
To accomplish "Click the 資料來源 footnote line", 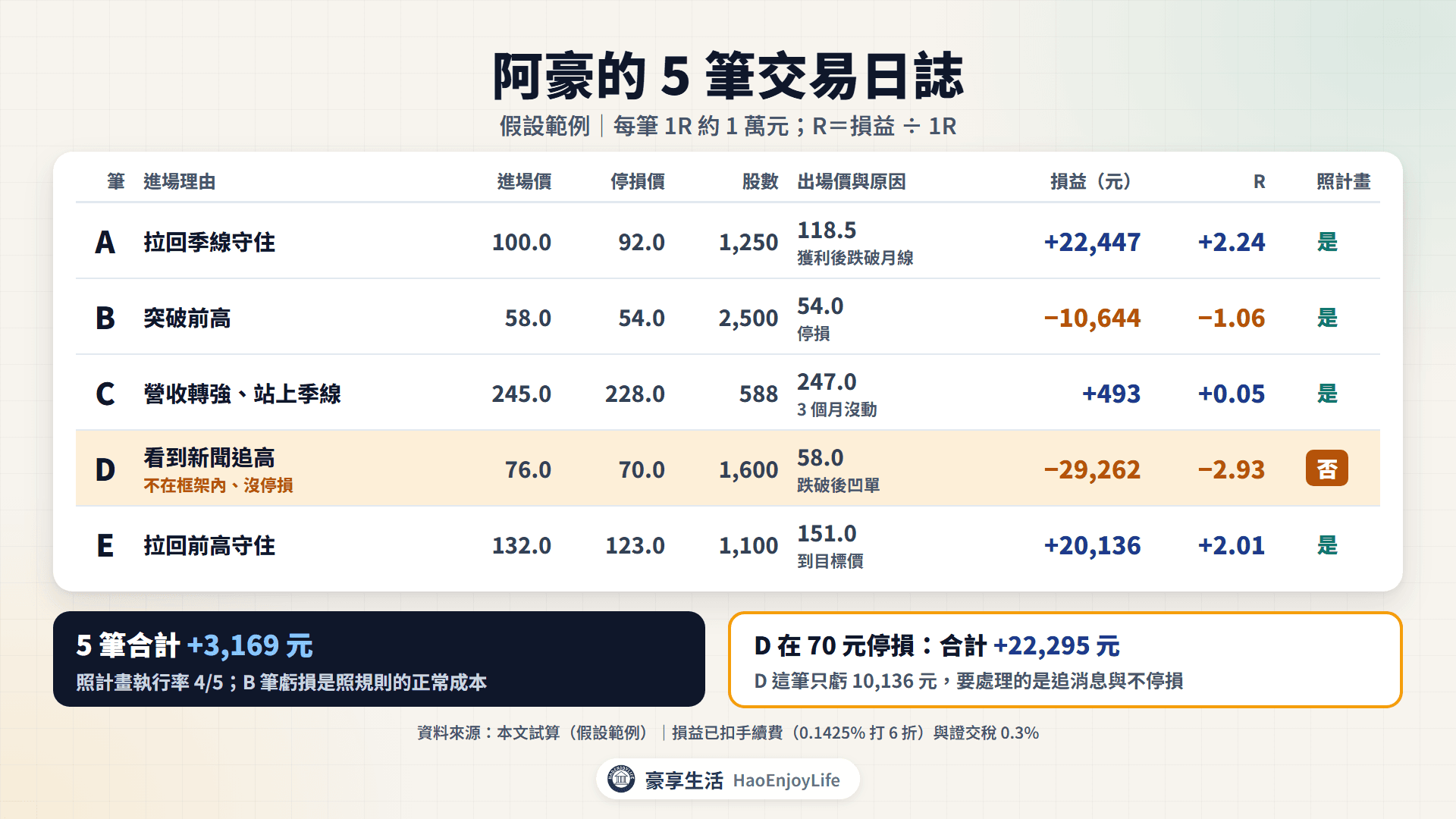I will point(728,733).
